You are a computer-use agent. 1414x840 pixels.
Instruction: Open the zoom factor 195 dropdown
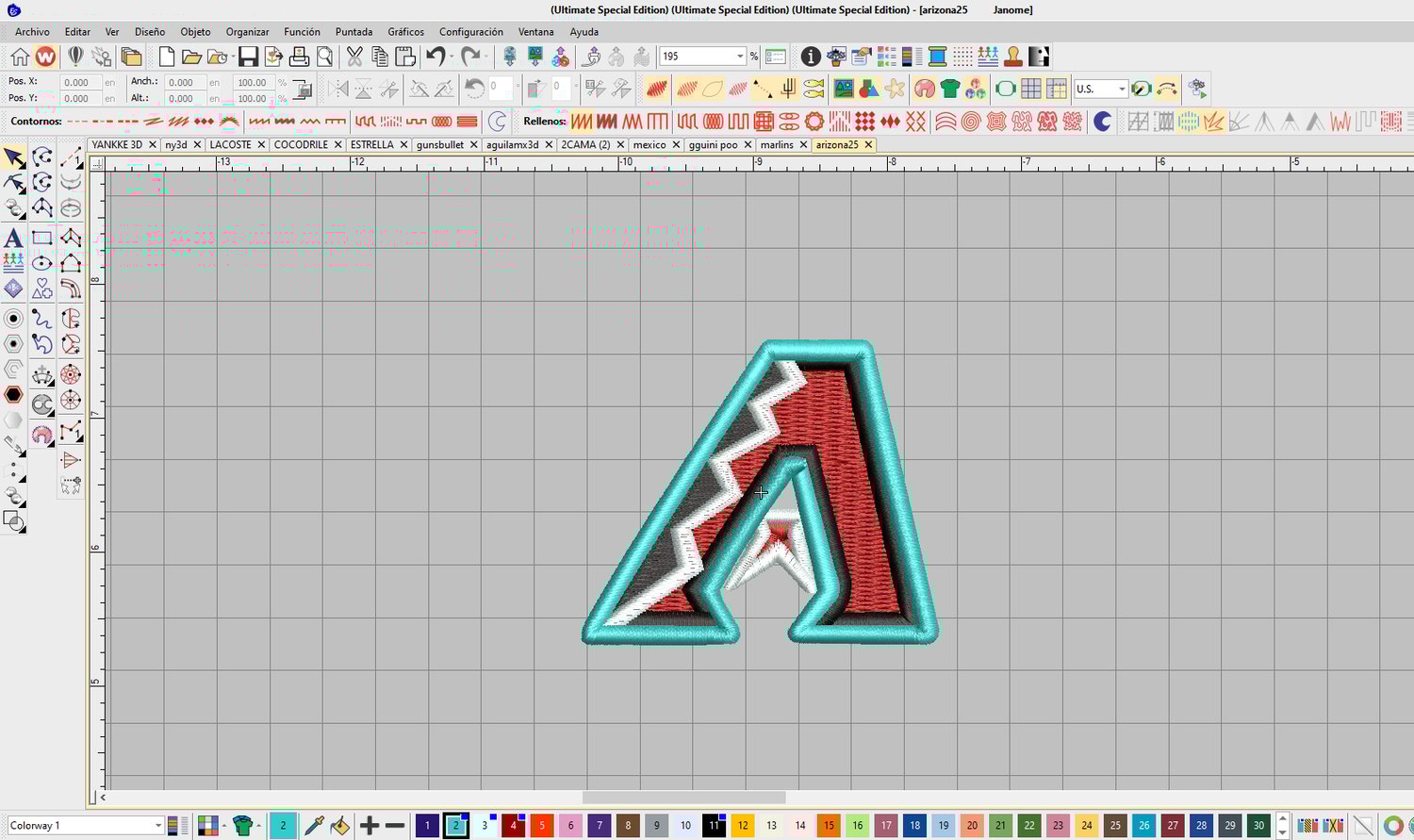(740, 57)
